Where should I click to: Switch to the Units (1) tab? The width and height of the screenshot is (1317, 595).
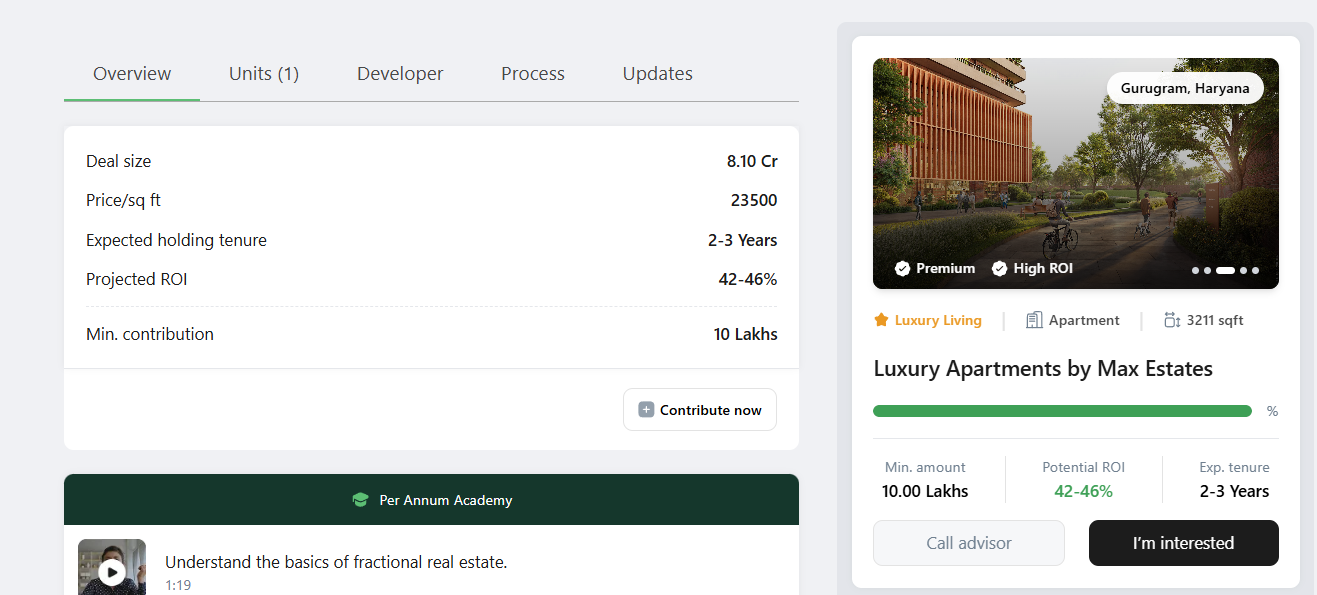pos(264,74)
